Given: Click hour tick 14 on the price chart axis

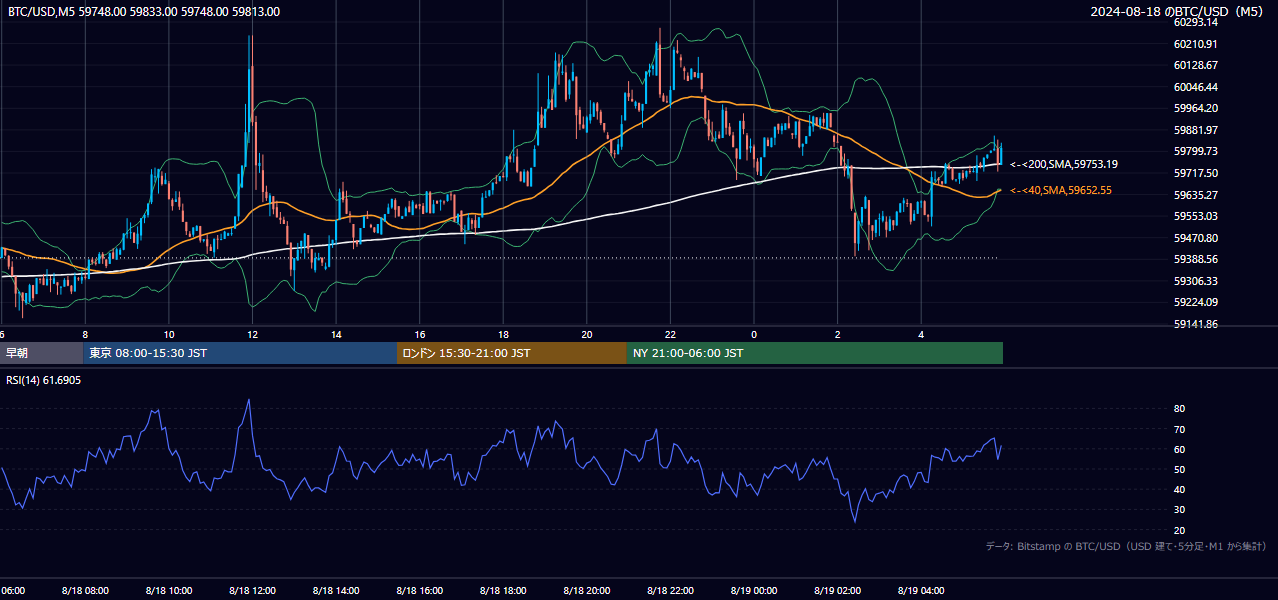Looking at the screenshot, I should [336, 335].
